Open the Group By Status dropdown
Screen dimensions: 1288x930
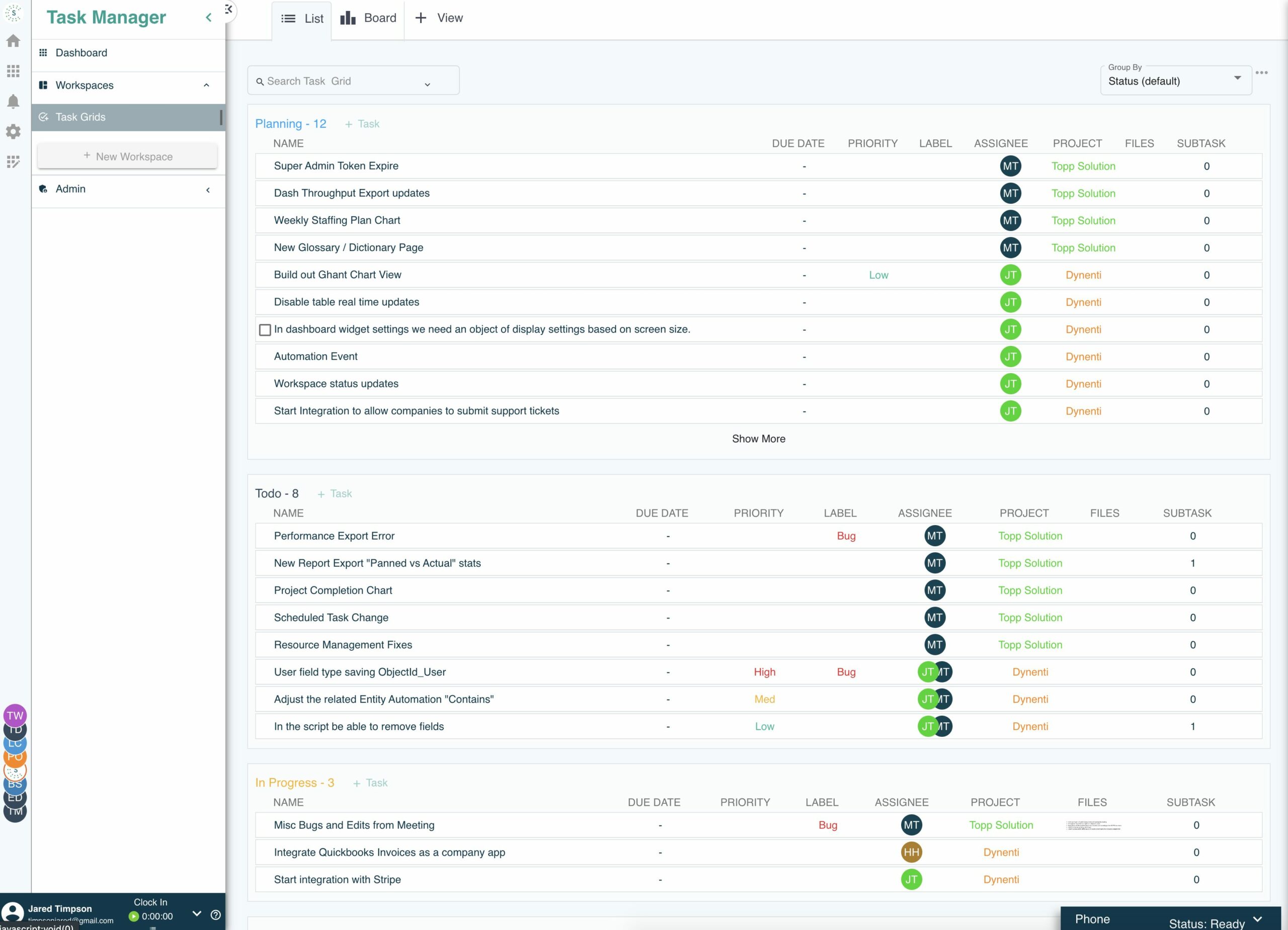pos(1176,80)
